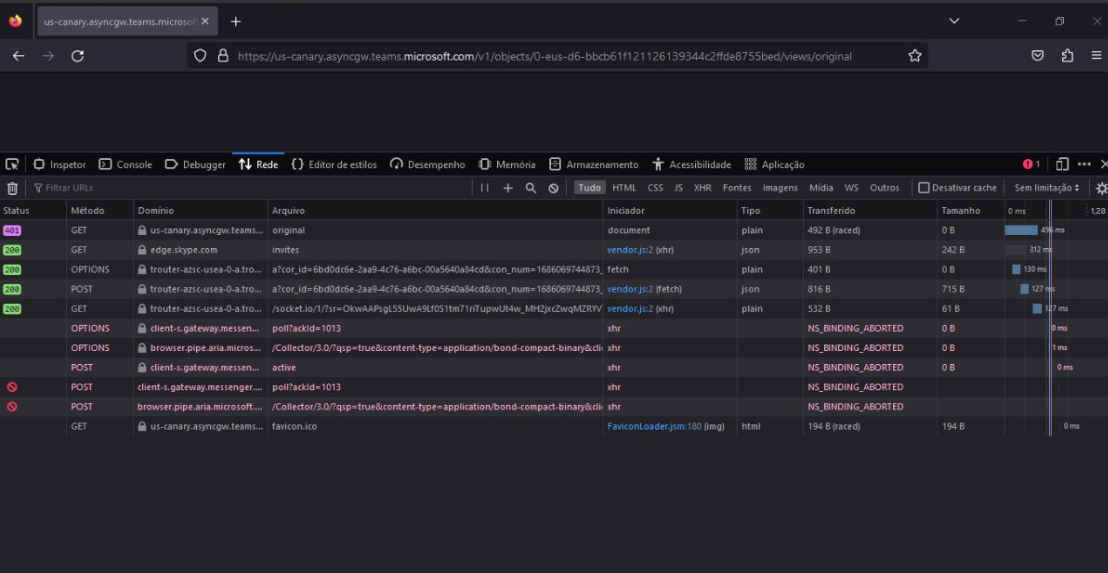
Task: Pause network recording
Action: click(484, 188)
